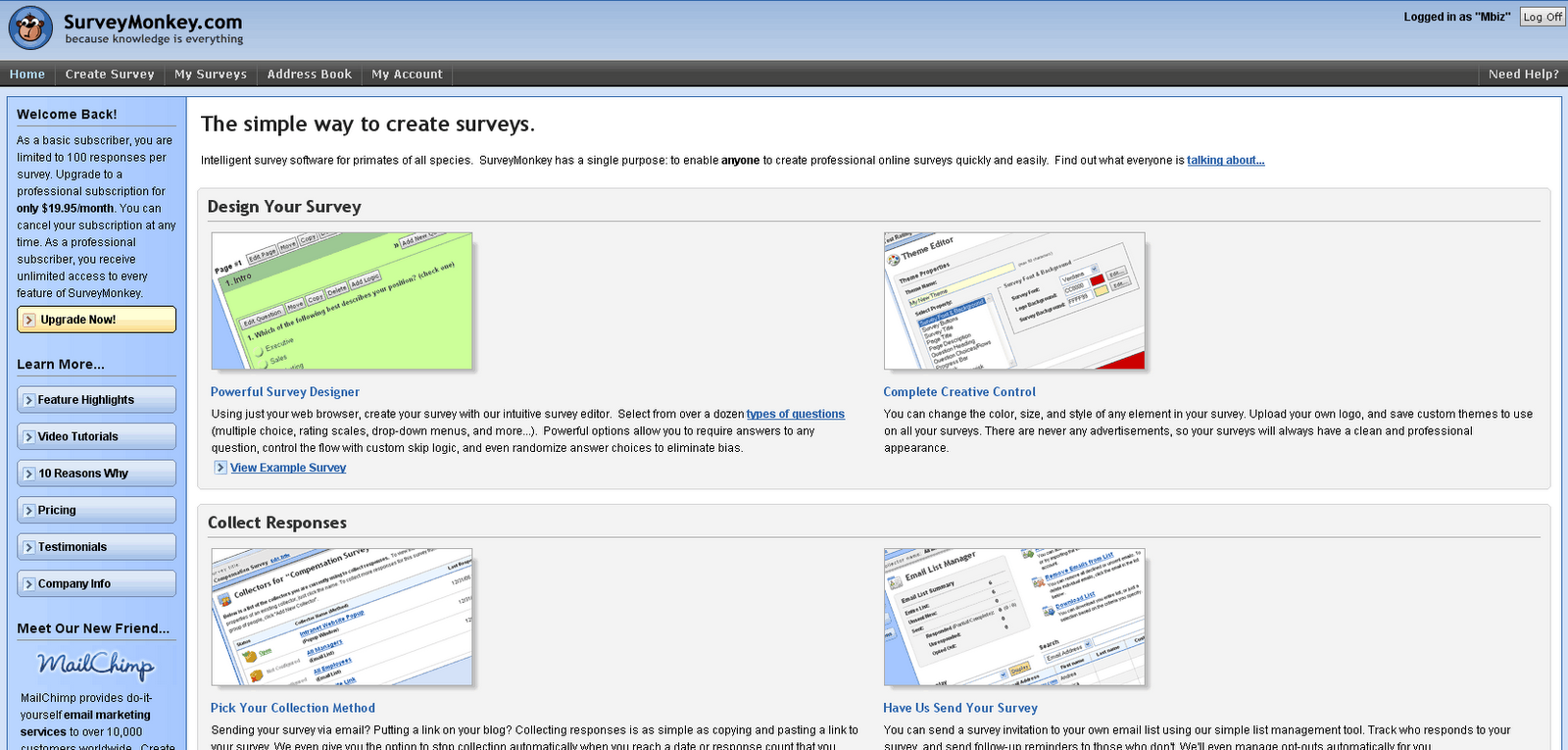
Task: Click Upgrade Now! button
Action: click(x=96, y=320)
